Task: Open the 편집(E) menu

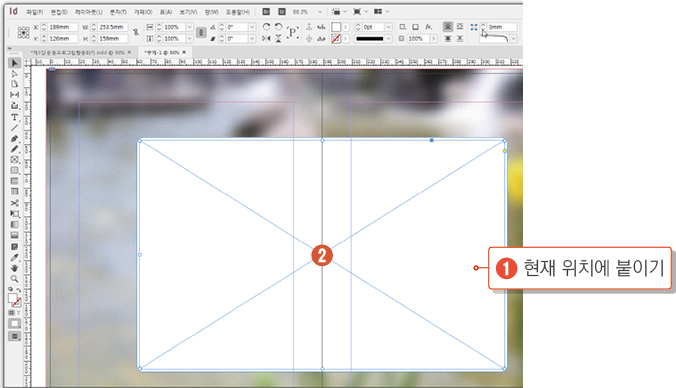Action: [x=59, y=12]
